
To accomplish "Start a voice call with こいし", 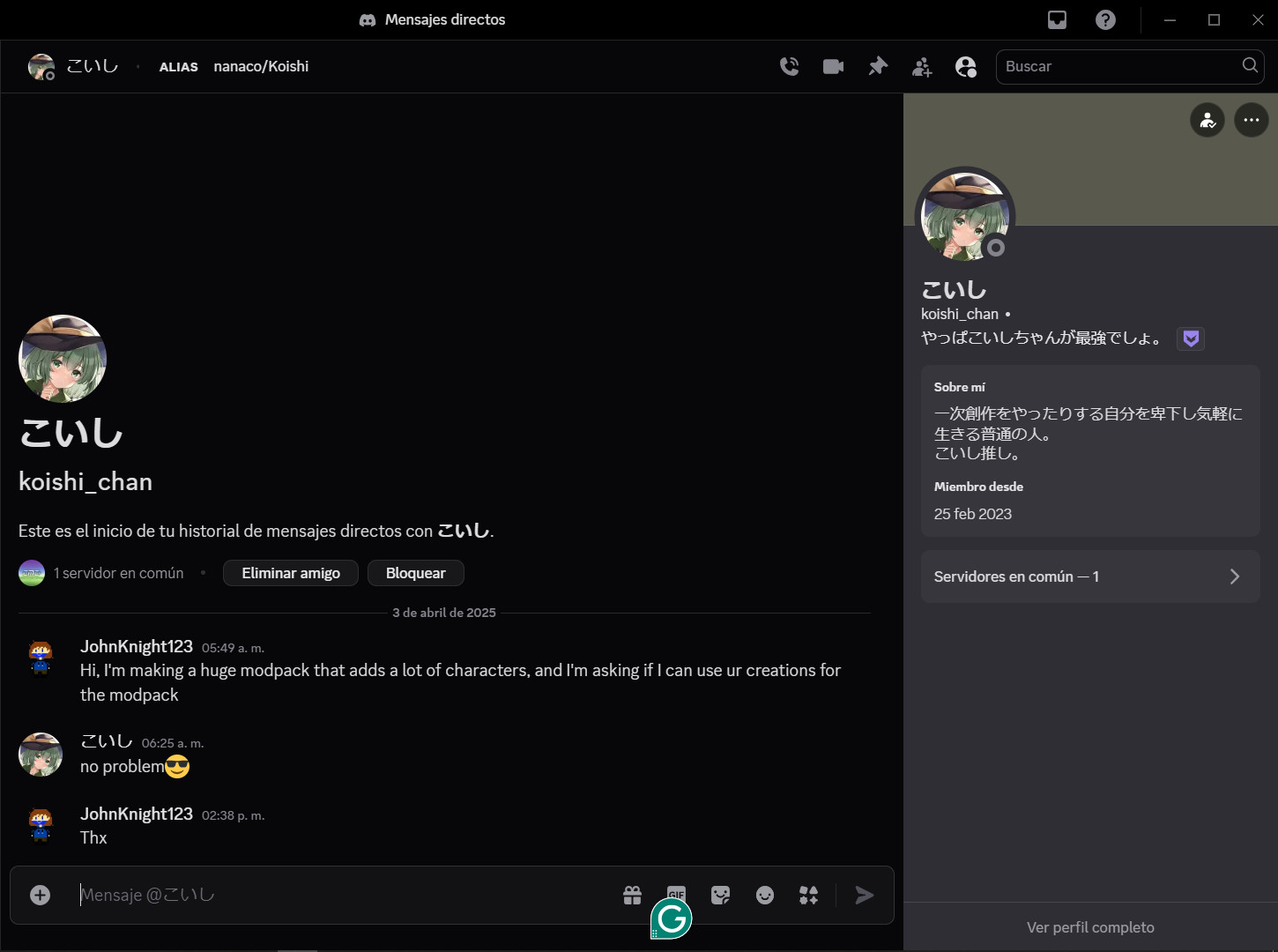I will coord(789,66).
